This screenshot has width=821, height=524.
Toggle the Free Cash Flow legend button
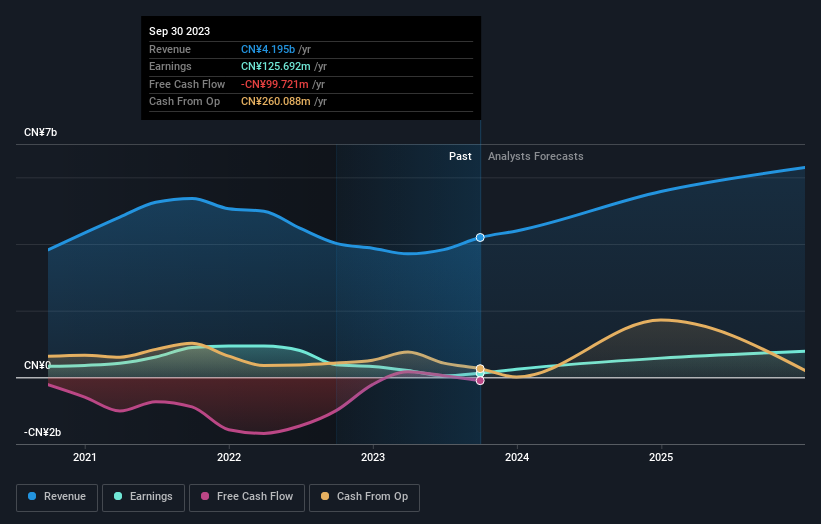247,497
